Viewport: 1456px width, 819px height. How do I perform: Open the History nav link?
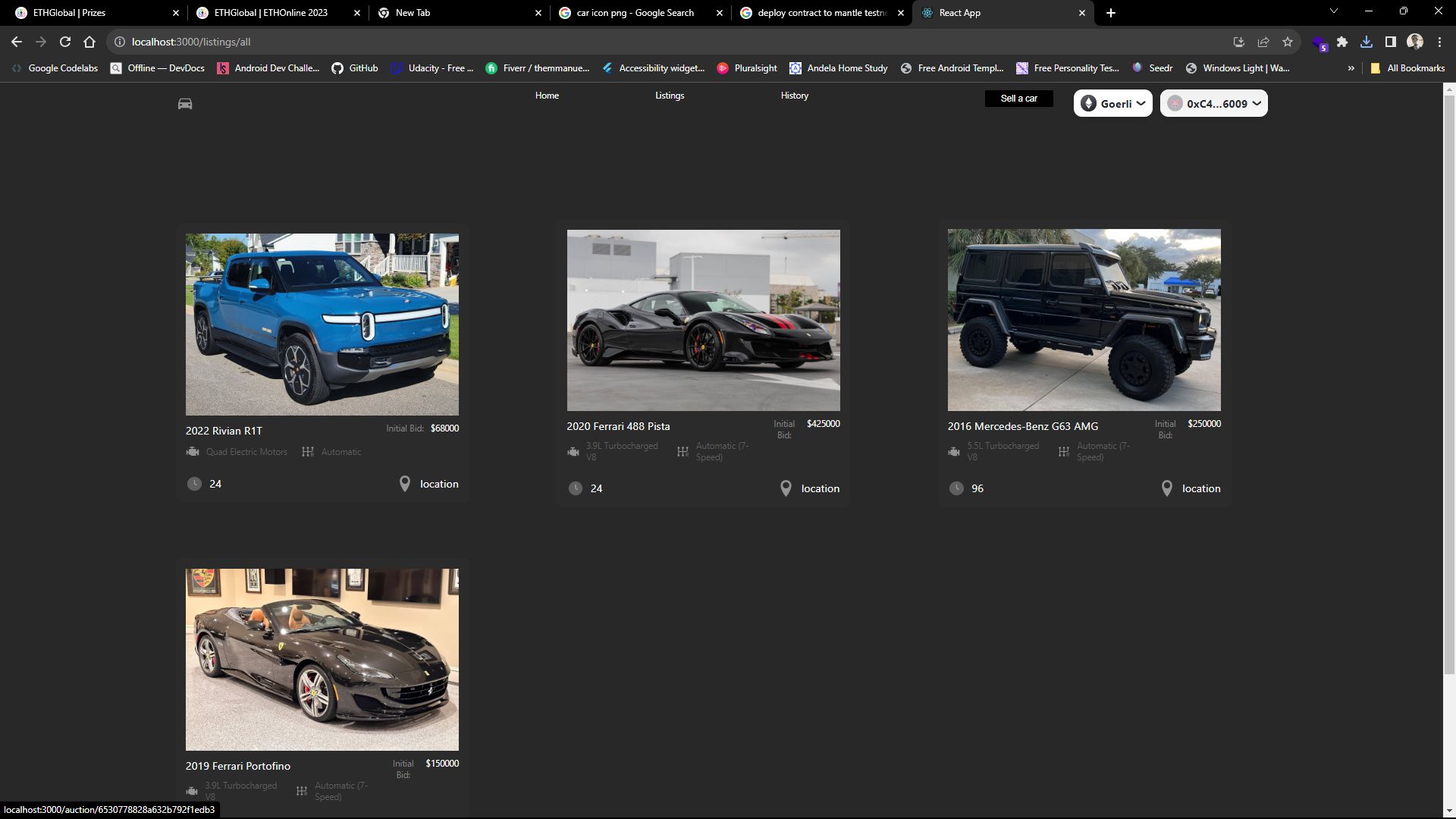795,96
